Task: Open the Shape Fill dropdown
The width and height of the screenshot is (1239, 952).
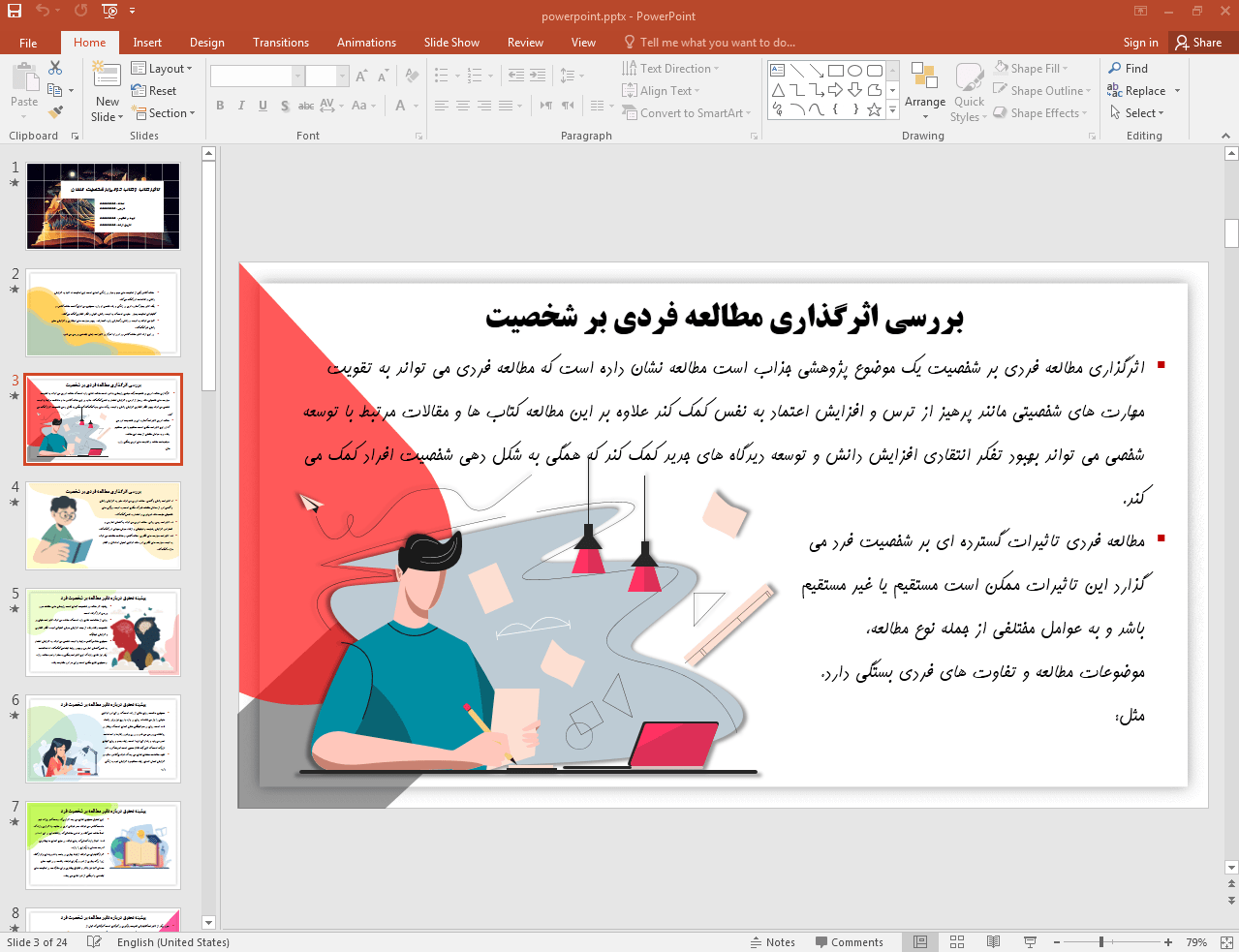Action: pyautogui.click(x=1031, y=69)
